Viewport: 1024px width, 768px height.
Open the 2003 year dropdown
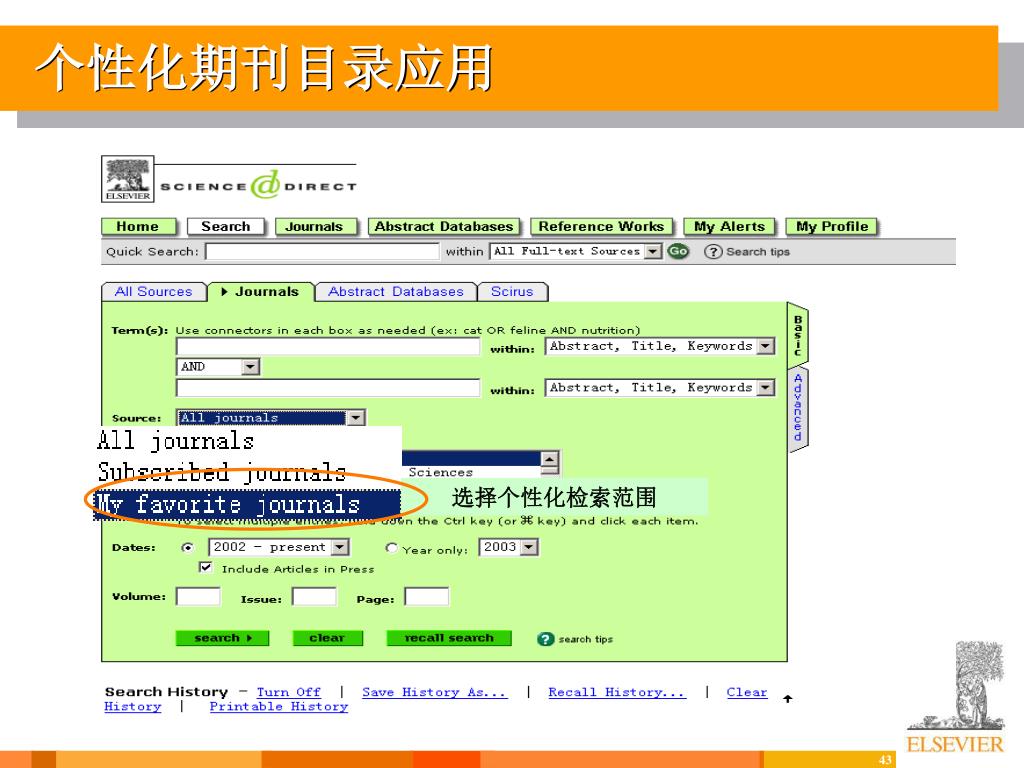pos(509,547)
